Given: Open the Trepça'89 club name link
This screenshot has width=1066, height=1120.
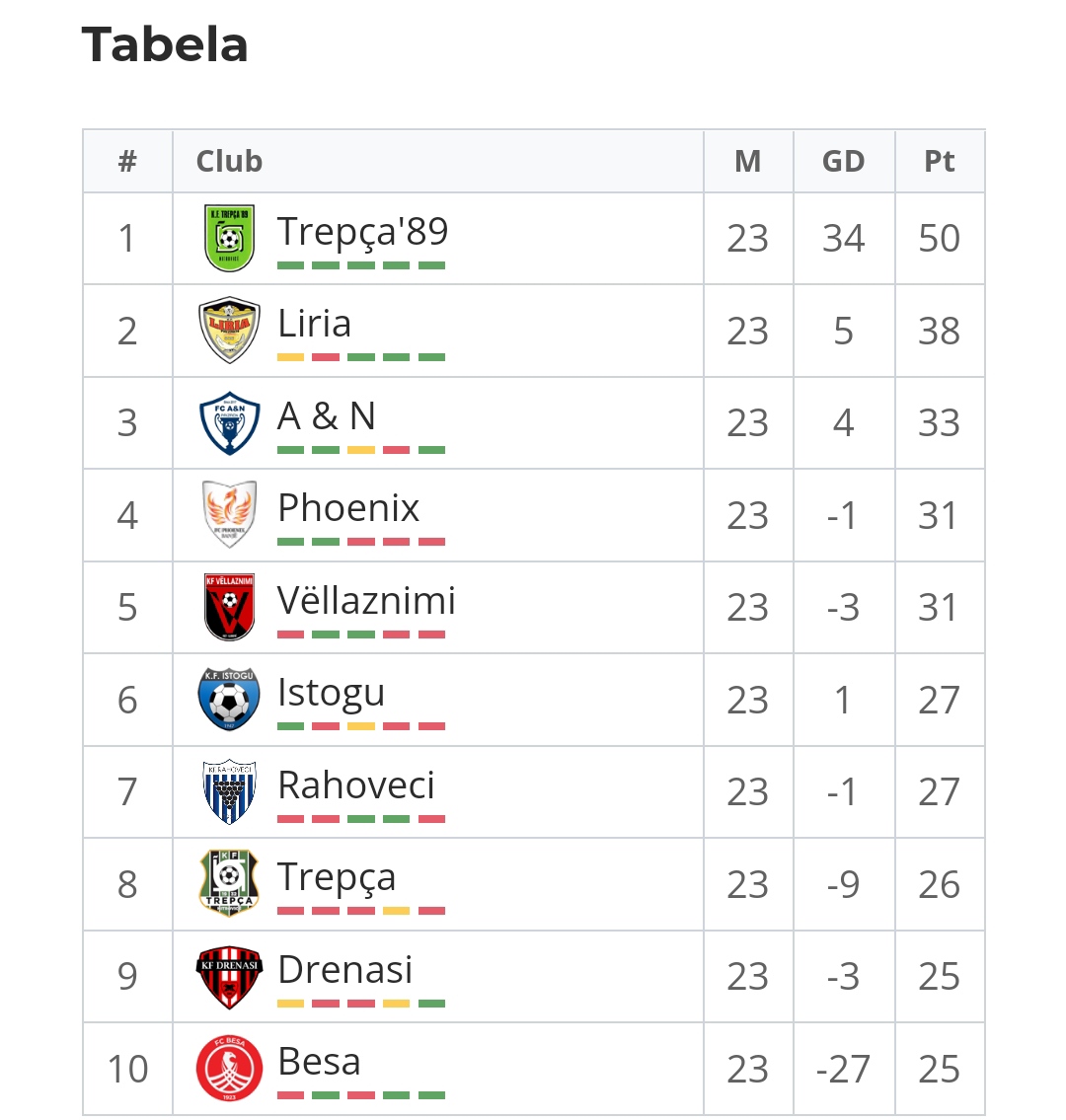Looking at the screenshot, I should tap(362, 231).
